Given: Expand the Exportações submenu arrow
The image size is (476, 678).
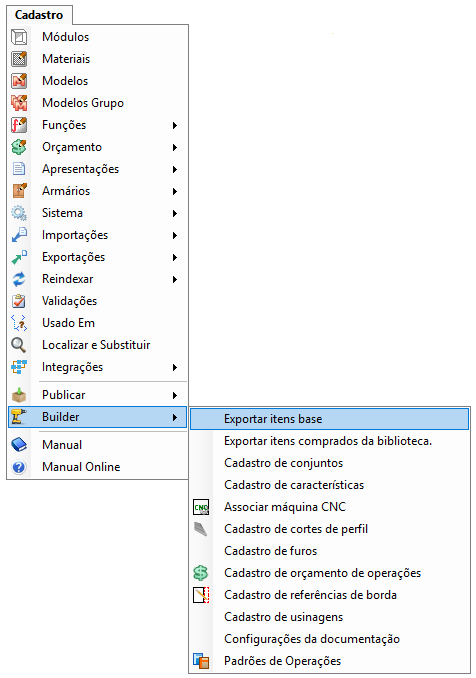Looking at the screenshot, I should (x=175, y=257).
